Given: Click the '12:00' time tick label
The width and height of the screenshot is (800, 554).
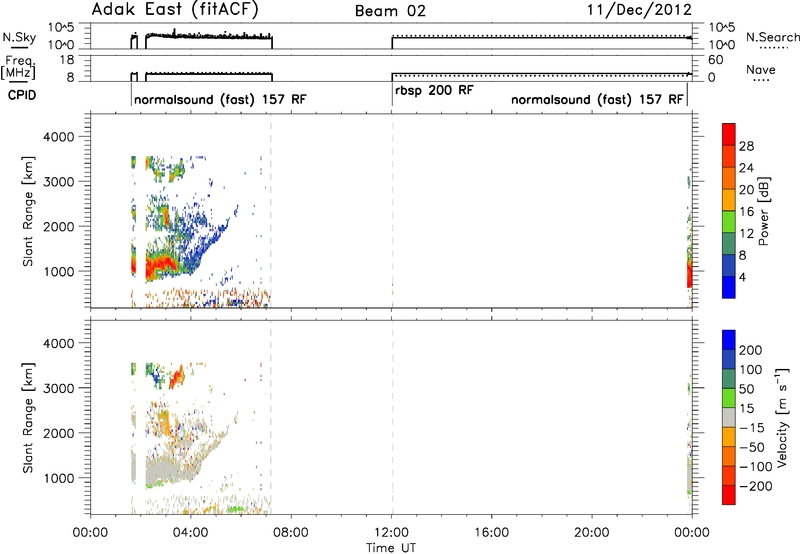Looking at the screenshot, I should (x=391, y=533).
